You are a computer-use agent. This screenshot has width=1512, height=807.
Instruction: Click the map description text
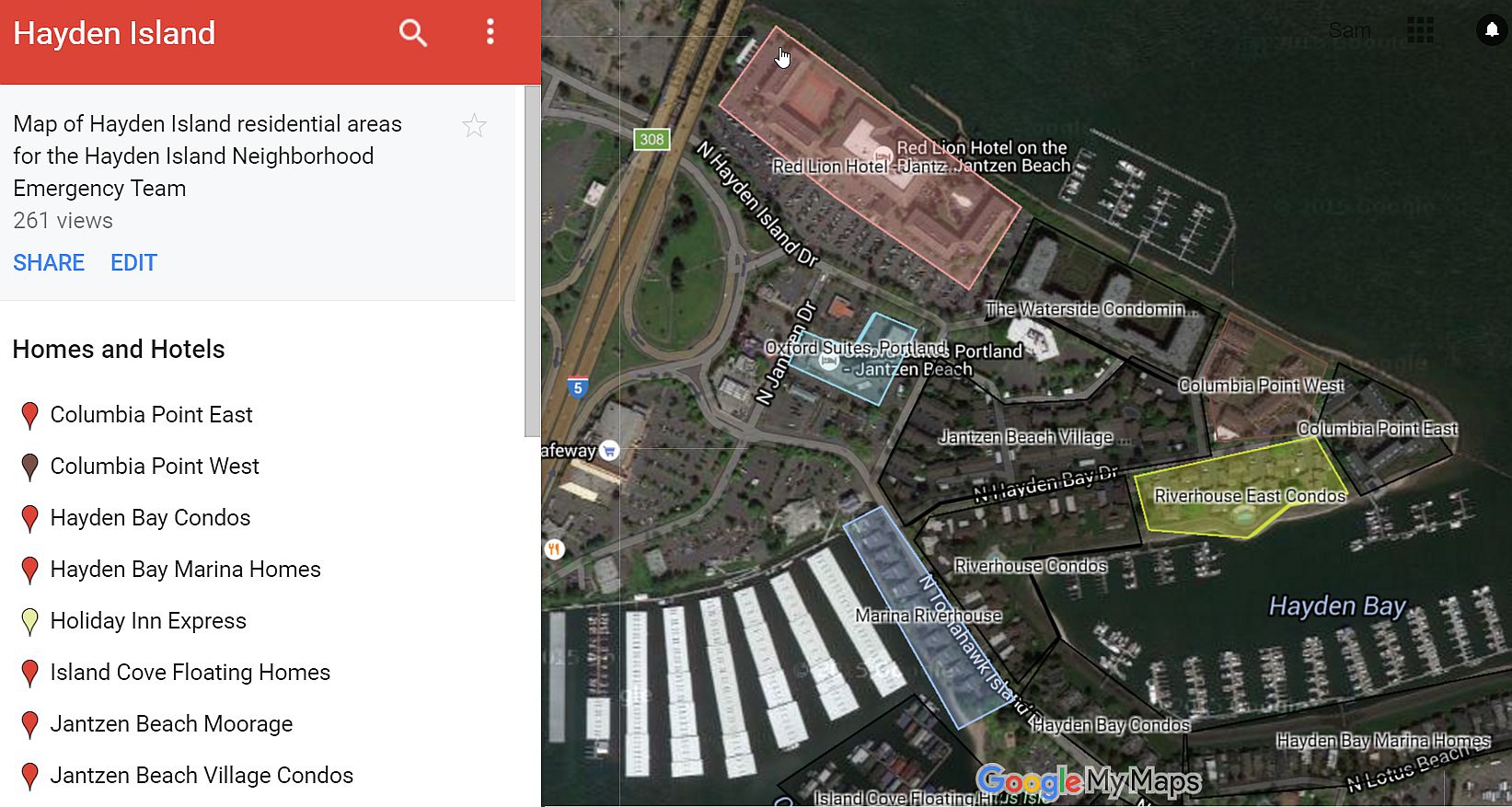click(x=208, y=156)
